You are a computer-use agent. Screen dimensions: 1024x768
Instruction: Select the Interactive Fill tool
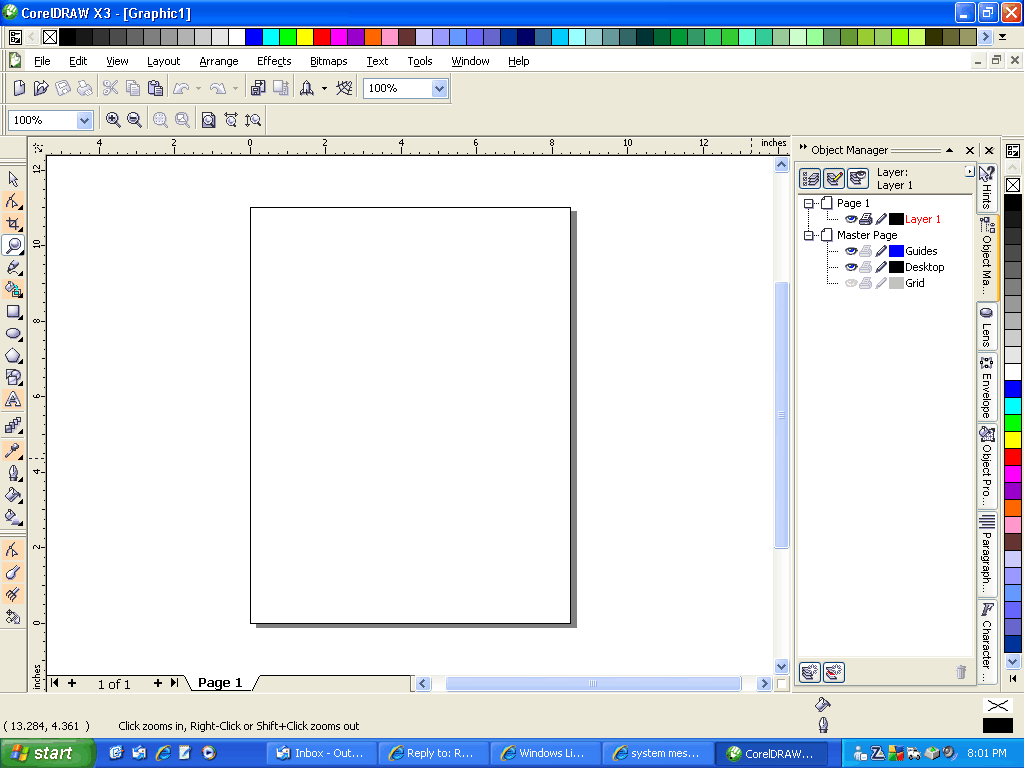pos(13,517)
